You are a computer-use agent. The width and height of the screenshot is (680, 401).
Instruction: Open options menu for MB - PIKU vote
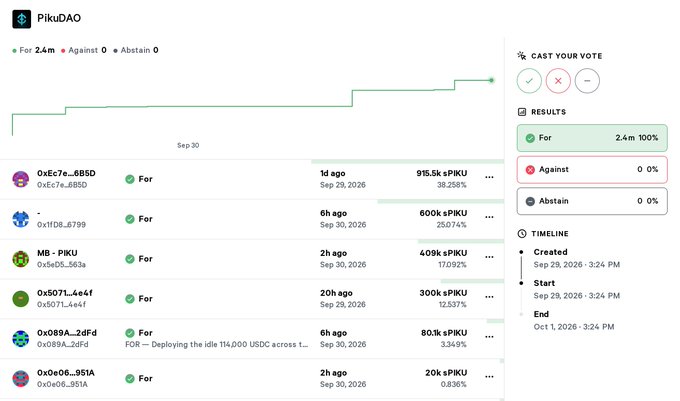click(x=489, y=257)
